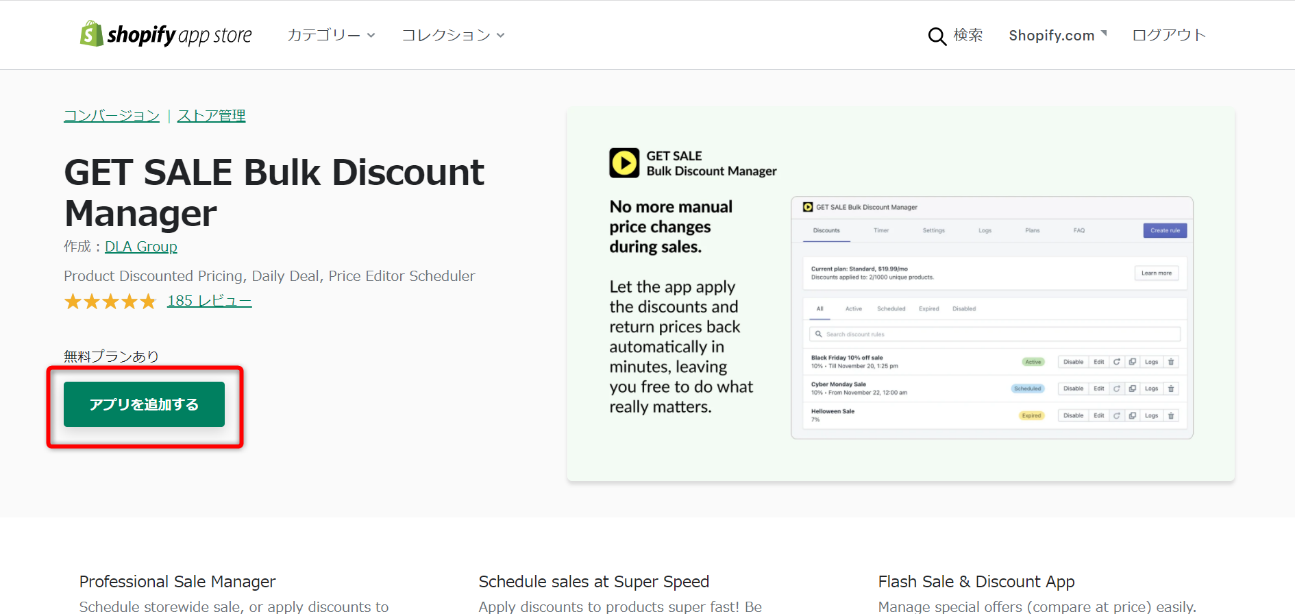Open DLA Group developer link
The width and height of the screenshot is (1295, 614).
pyautogui.click(x=141, y=246)
